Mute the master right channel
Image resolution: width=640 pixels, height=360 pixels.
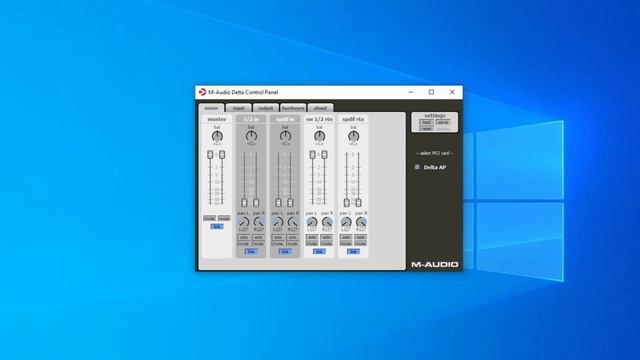224,218
